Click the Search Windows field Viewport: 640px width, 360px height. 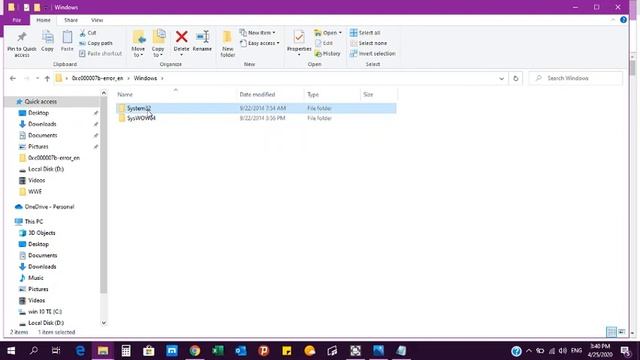point(576,78)
